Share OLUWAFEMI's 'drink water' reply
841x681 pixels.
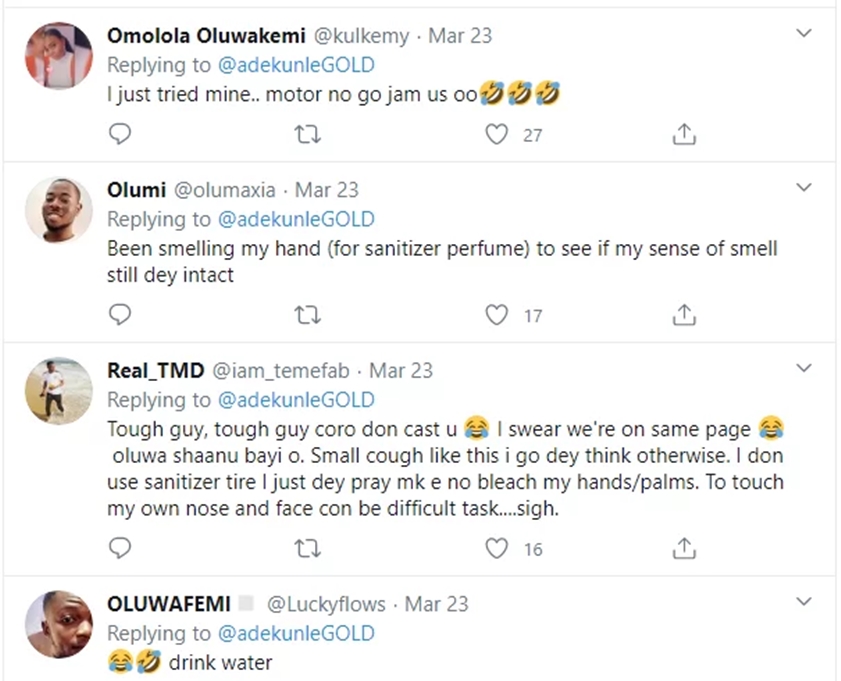(x=684, y=678)
